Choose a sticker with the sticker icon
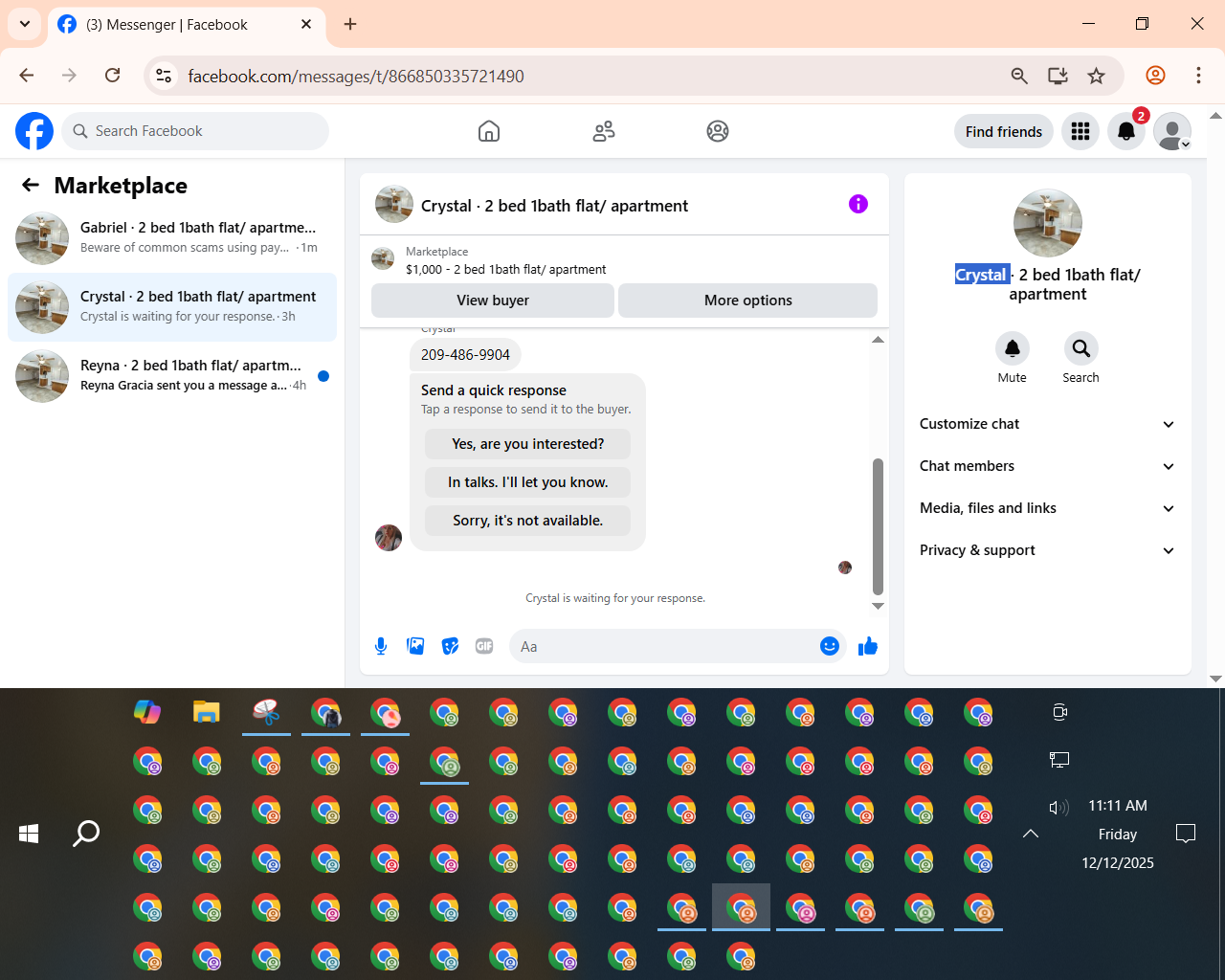The width and height of the screenshot is (1225, 980). pos(450,647)
